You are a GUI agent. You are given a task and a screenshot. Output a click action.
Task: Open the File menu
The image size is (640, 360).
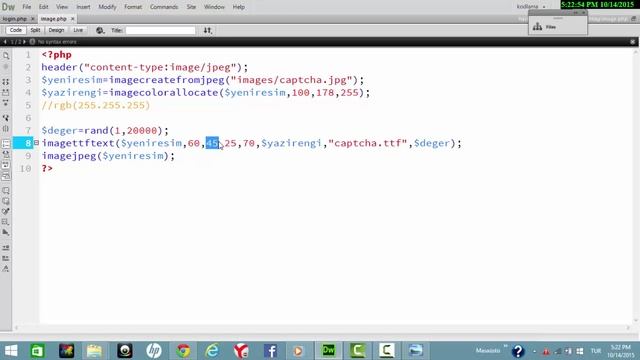pos(27,7)
